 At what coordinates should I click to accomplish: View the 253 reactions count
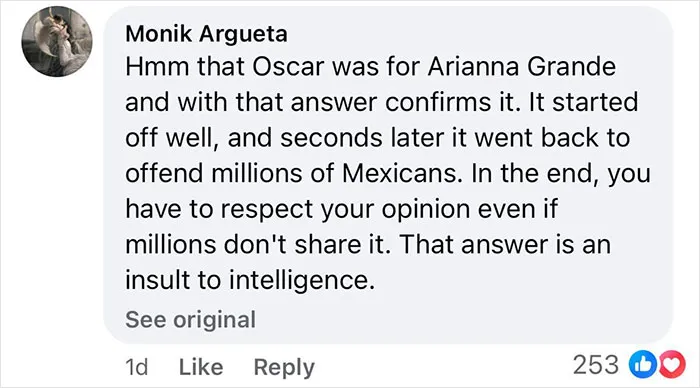click(596, 365)
